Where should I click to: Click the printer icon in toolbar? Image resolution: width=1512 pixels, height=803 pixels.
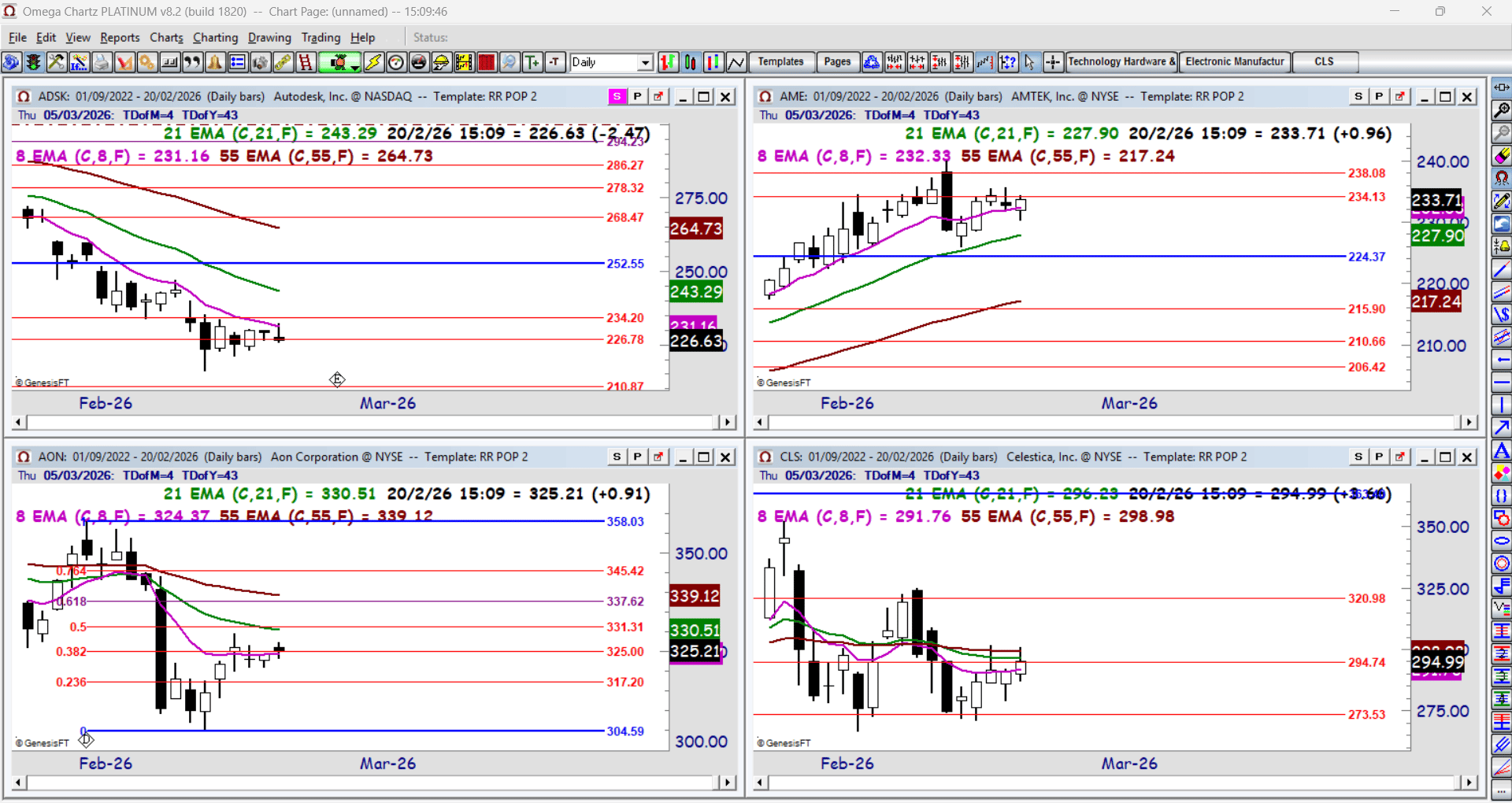102,62
